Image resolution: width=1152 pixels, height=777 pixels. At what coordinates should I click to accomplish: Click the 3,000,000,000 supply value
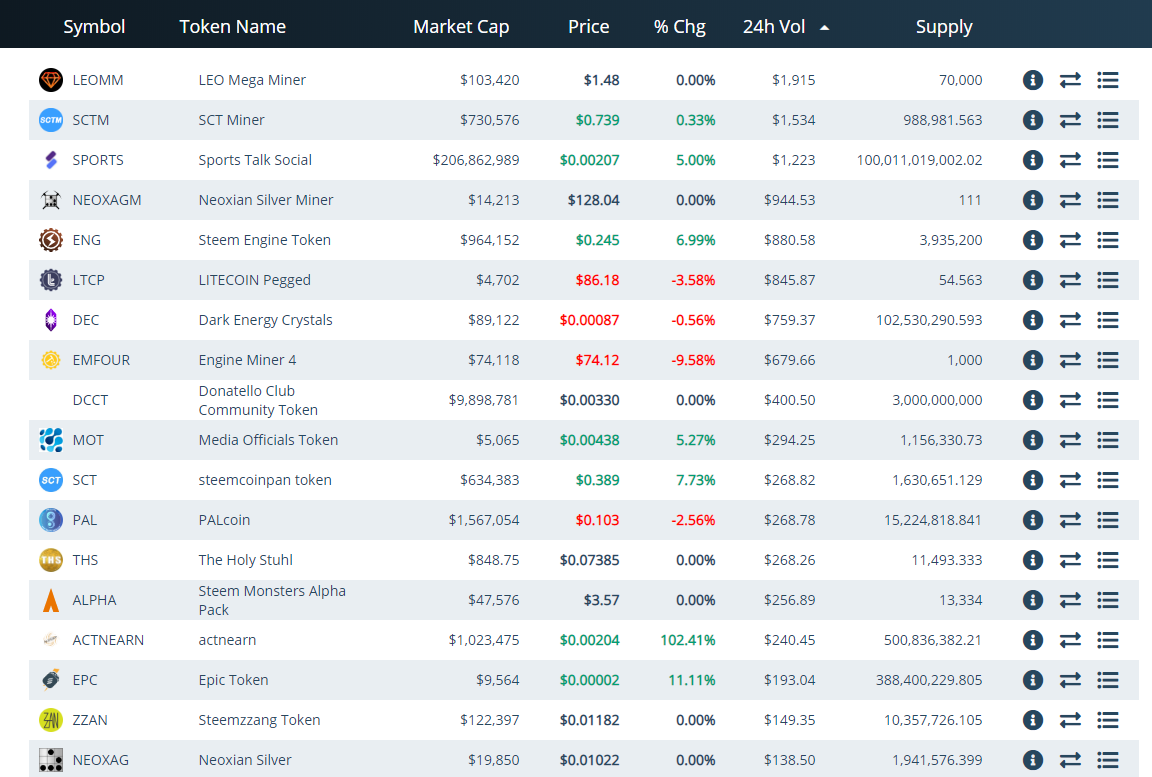[x=937, y=400]
